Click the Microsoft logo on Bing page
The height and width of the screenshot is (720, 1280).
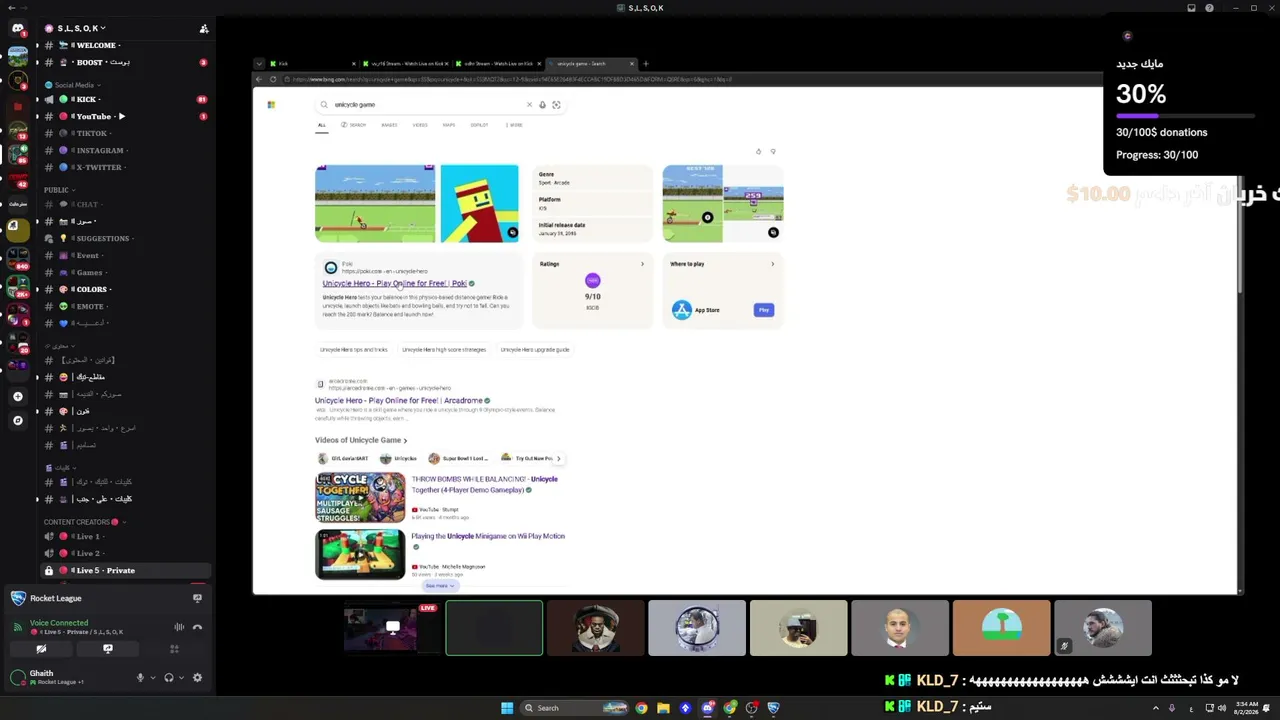(x=271, y=105)
